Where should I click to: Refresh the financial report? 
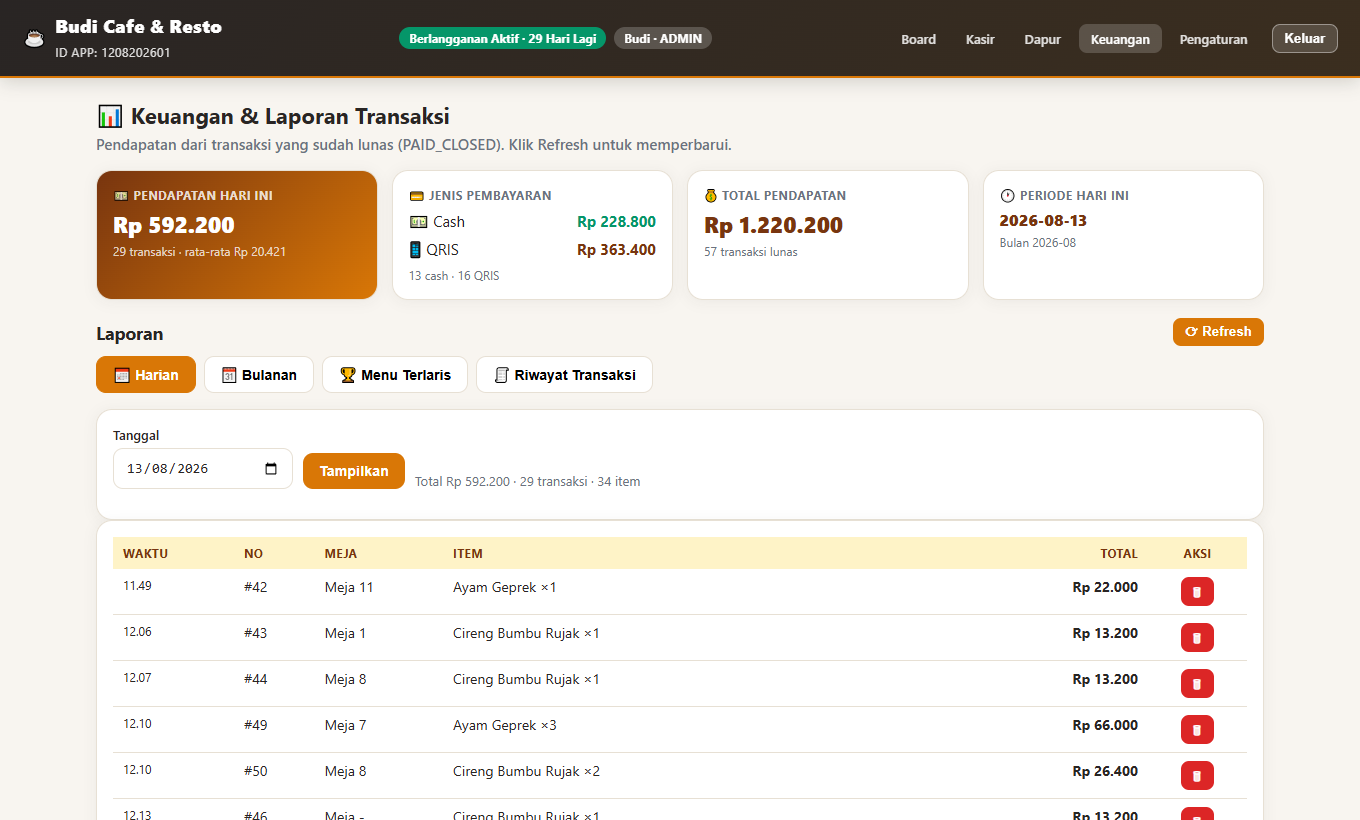(1218, 332)
